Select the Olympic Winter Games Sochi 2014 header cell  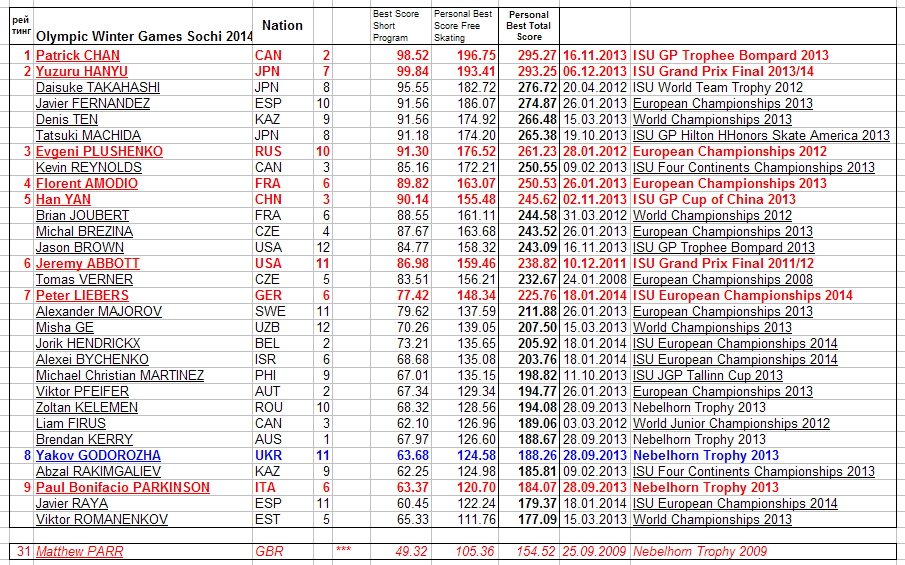coord(144,35)
